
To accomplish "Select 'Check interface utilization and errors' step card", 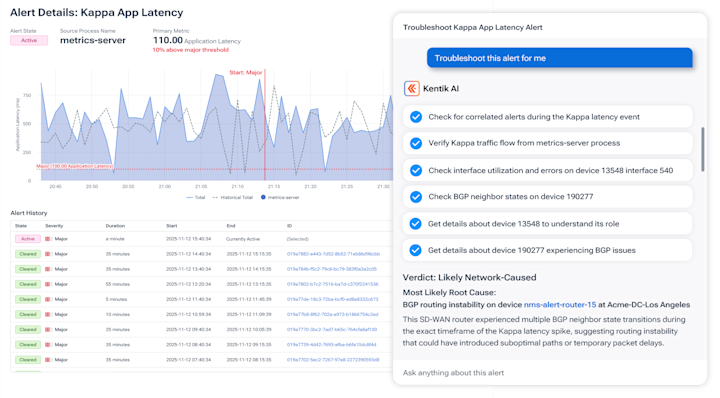I will [547, 170].
